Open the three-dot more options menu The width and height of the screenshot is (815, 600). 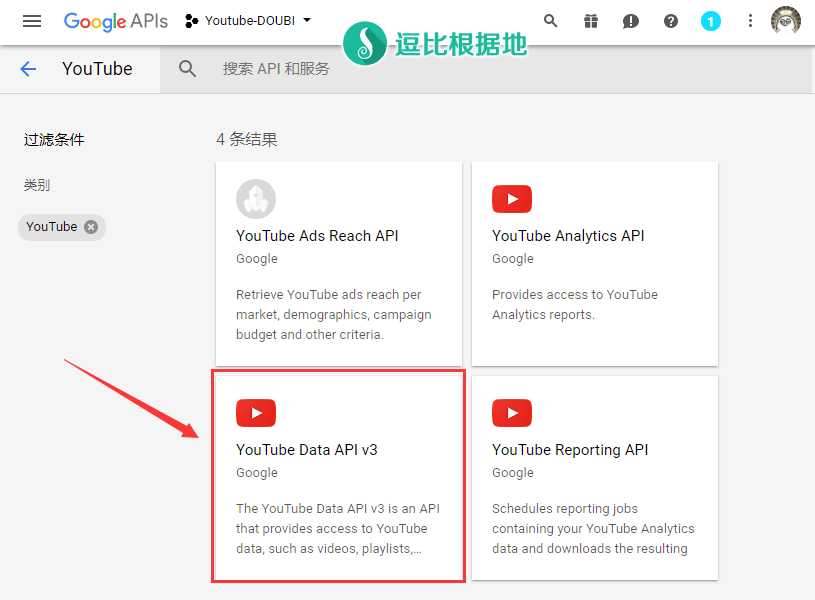[x=751, y=21]
